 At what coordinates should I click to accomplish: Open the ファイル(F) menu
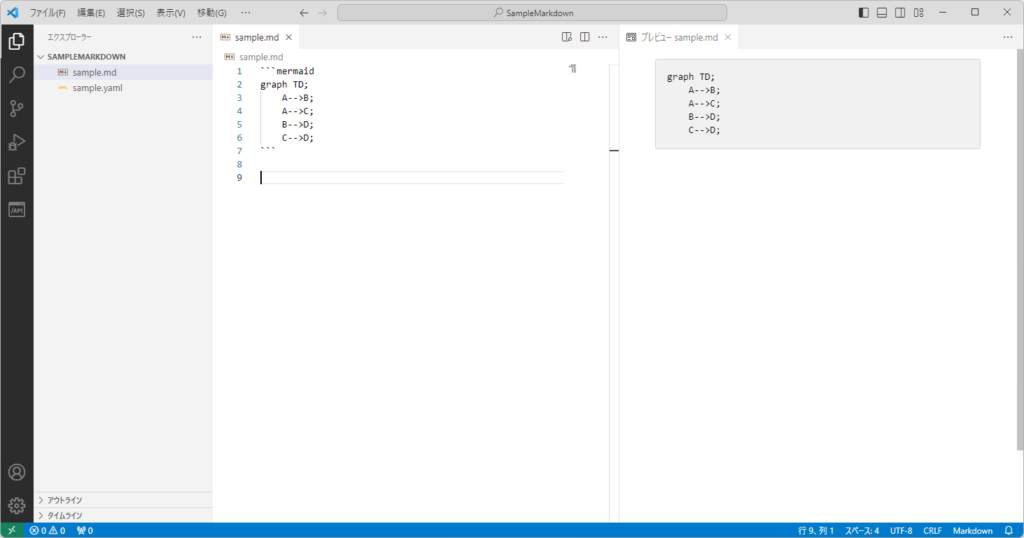(x=47, y=12)
